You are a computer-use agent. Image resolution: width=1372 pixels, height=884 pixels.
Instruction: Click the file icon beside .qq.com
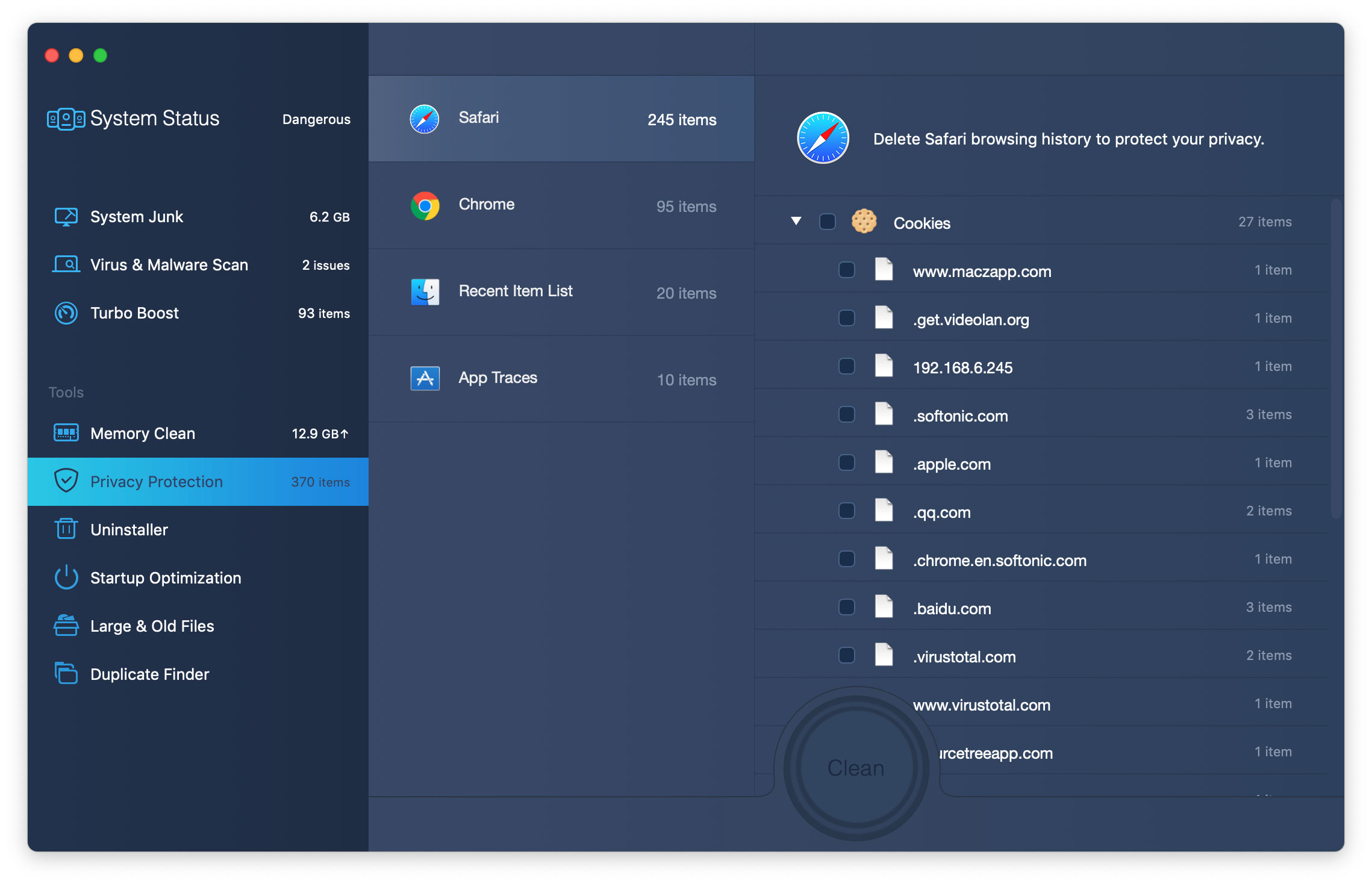[884, 510]
